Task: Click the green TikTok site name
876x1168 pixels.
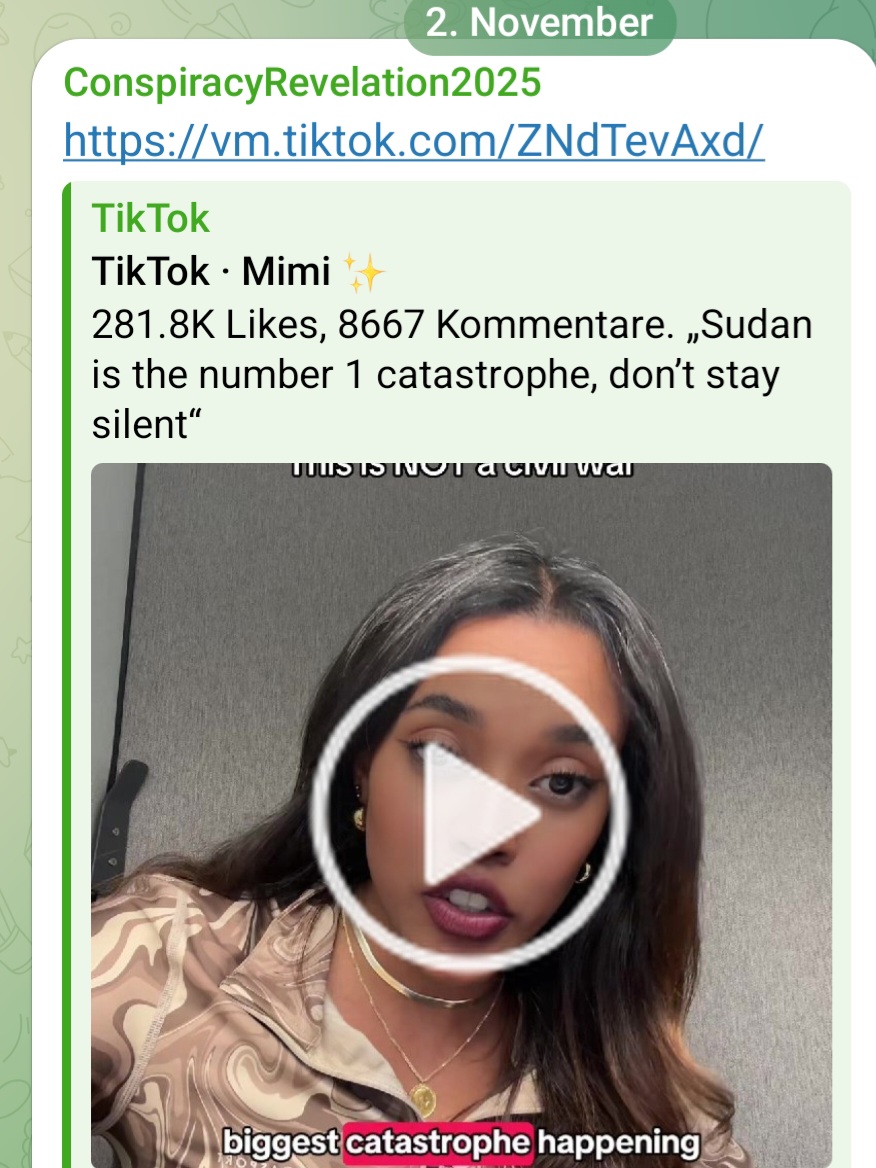Action: [x=150, y=218]
